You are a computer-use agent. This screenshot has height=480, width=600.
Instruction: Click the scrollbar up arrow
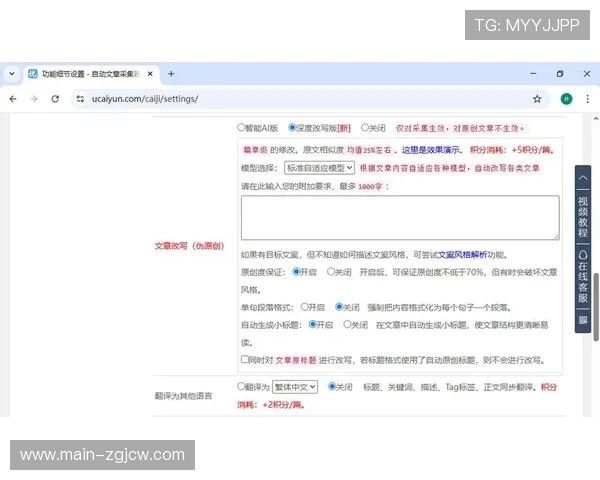click(x=596, y=118)
